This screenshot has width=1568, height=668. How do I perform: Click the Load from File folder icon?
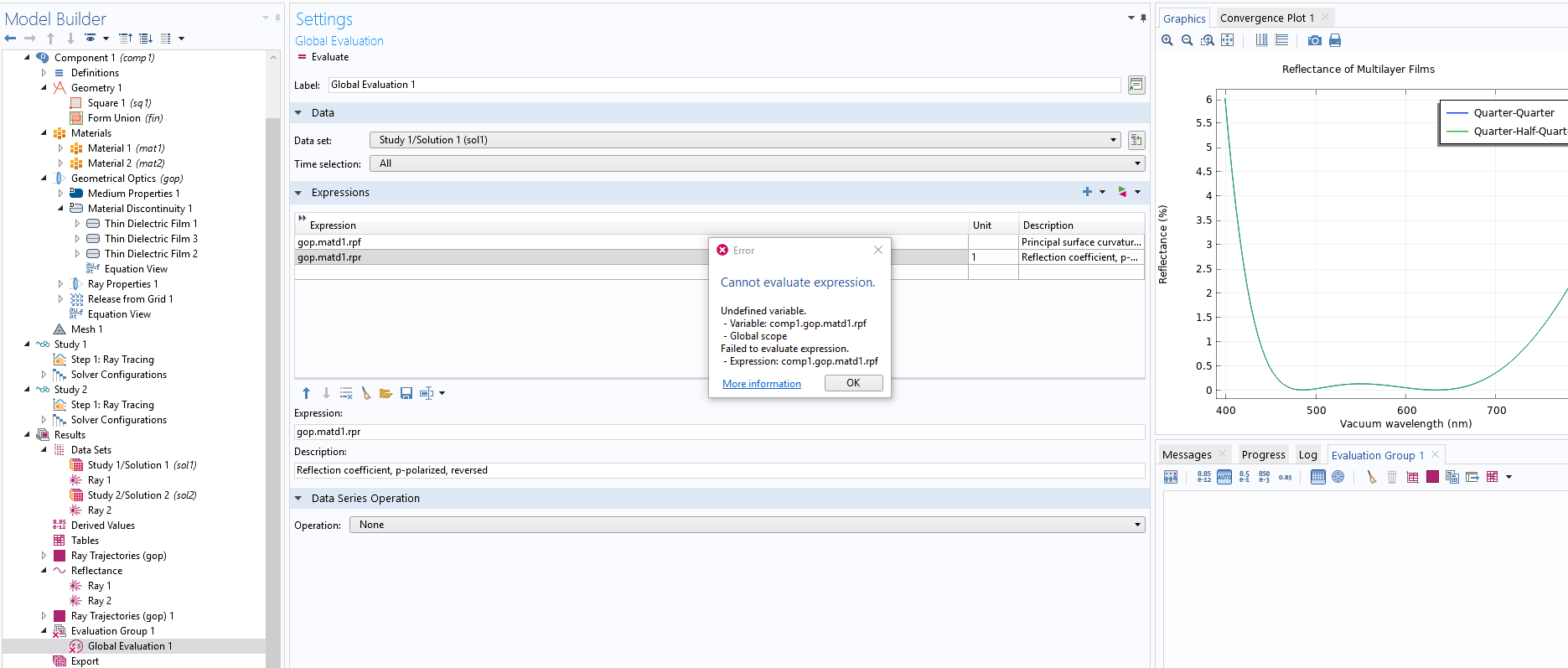[386, 393]
